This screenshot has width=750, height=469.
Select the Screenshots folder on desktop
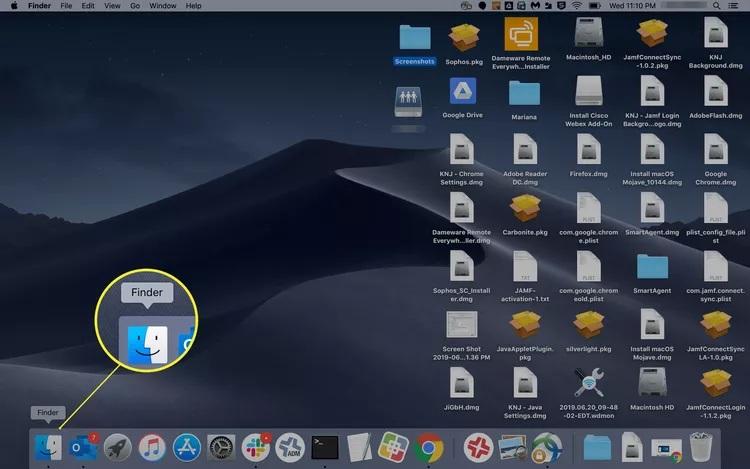(x=414, y=37)
